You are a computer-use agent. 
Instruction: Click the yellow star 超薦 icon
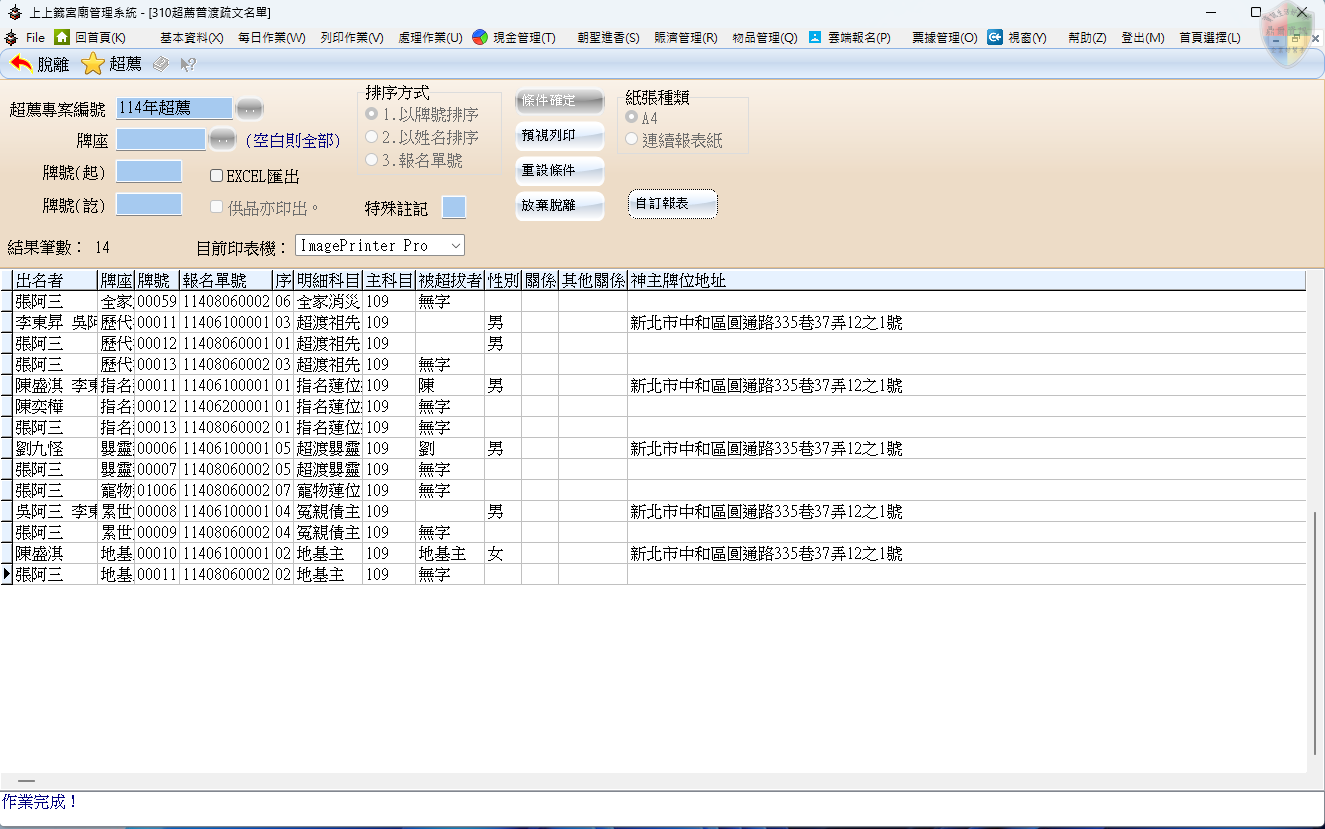click(93, 65)
